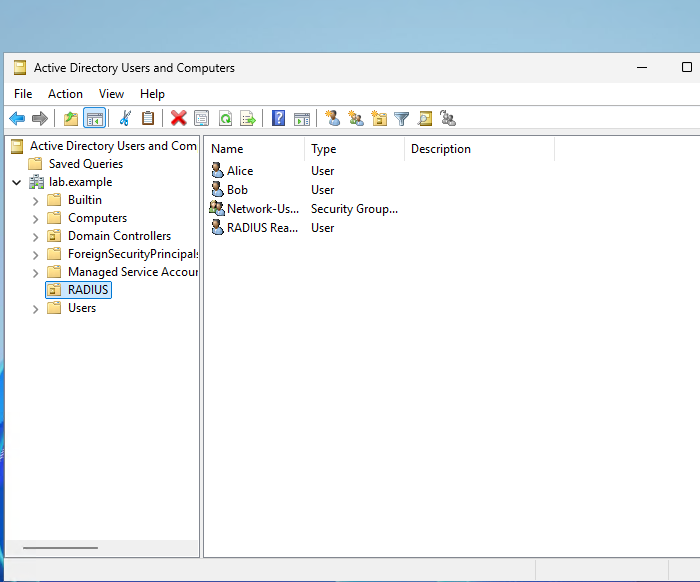Go back with the blue Back arrow
Viewport: 700px width, 582px height.
pos(17,118)
